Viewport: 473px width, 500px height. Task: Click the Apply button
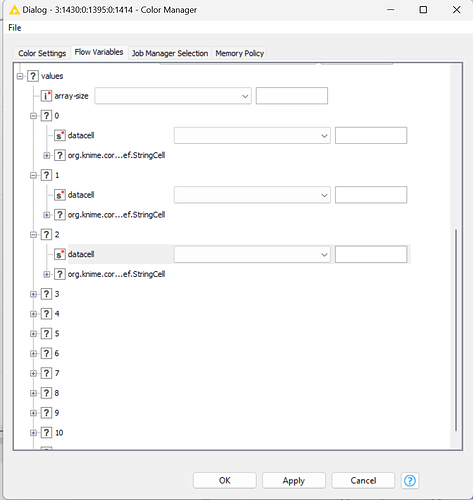294,480
